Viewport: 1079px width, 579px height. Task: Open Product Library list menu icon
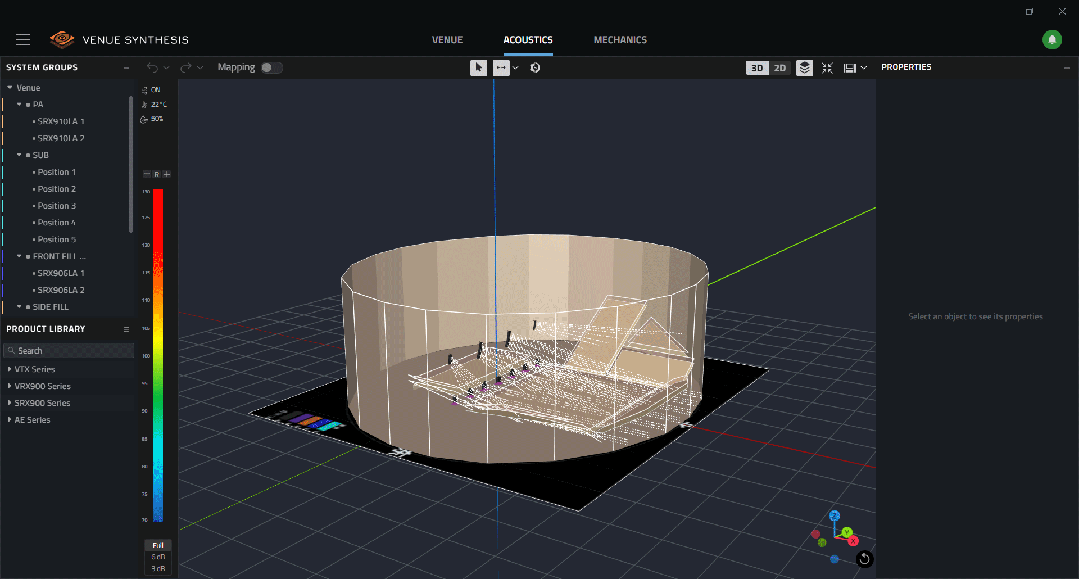coord(126,329)
